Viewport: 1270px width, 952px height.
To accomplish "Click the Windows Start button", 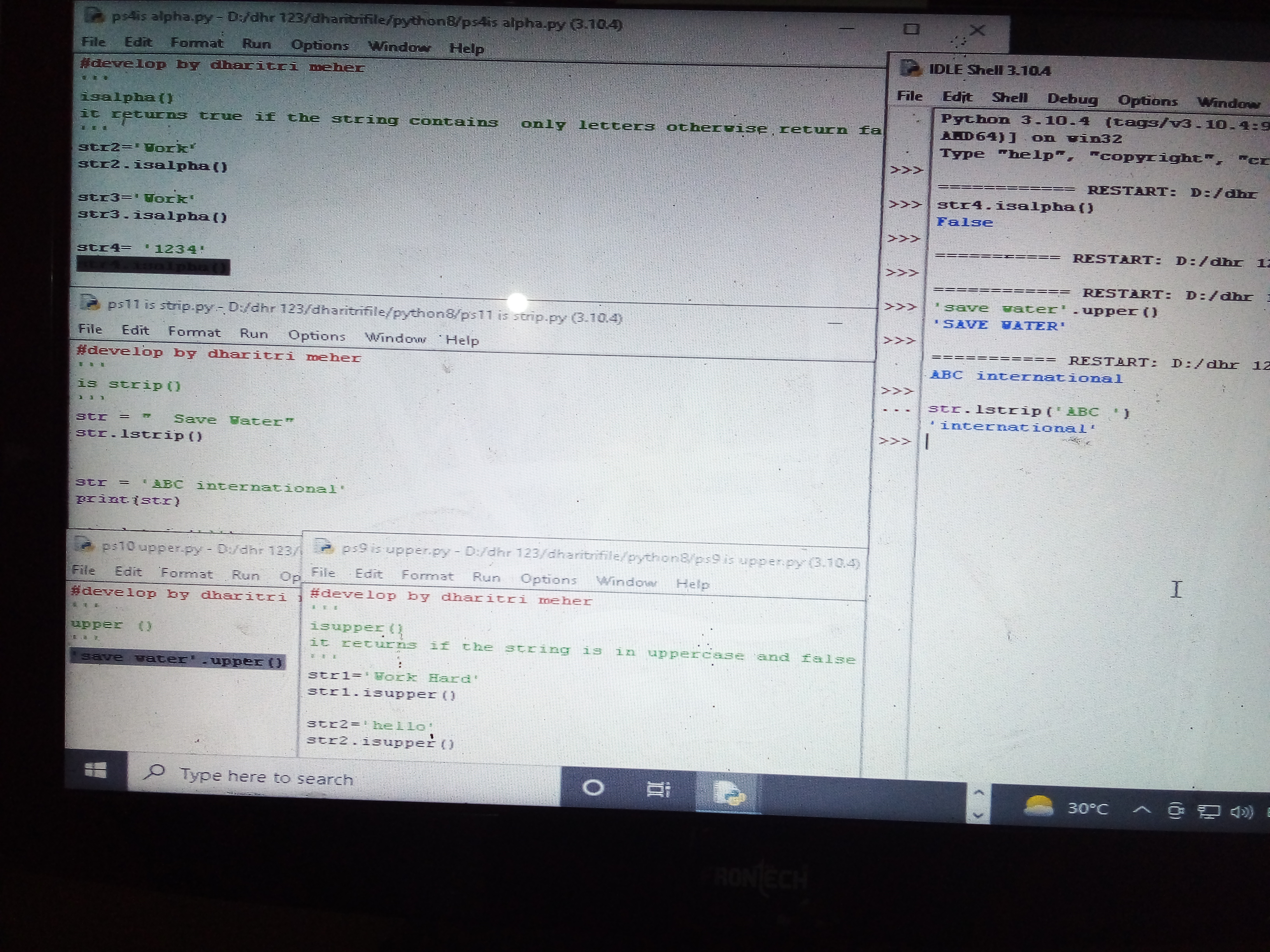I will (95, 770).
